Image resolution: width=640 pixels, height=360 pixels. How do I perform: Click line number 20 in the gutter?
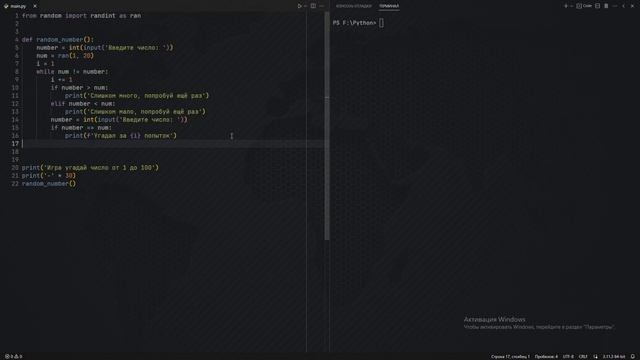[15, 168]
